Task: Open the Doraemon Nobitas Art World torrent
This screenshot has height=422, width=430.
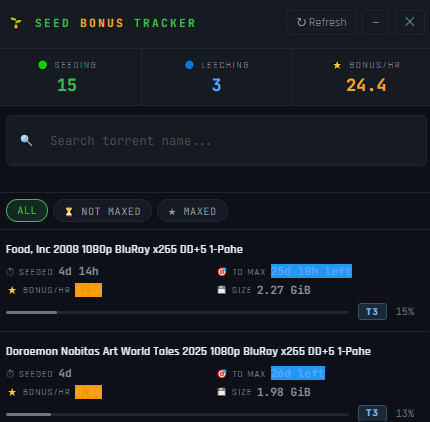Action: (x=188, y=351)
